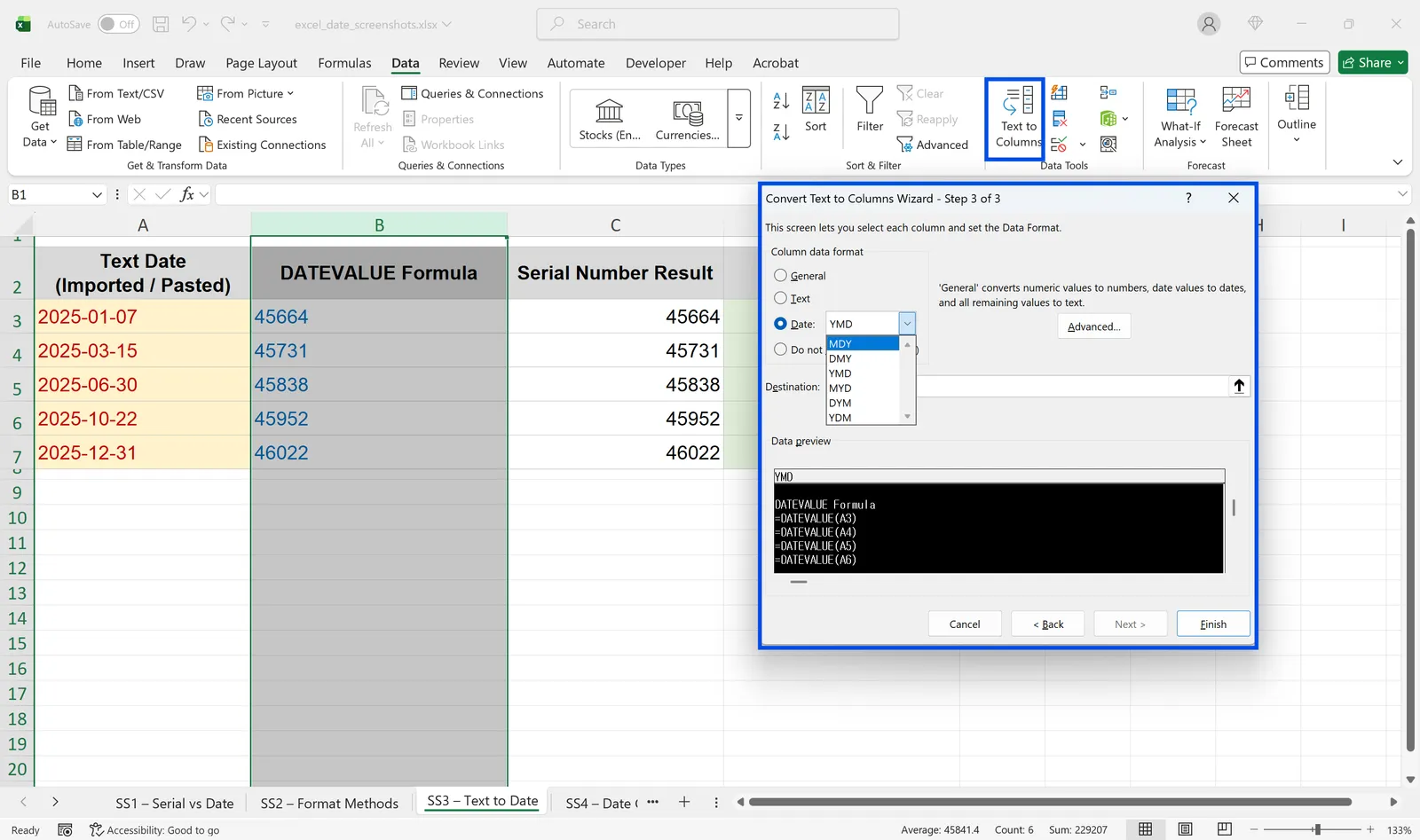Open the What-If Analysis dropdown
The image size is (1420, 840).
[1180, 117]
